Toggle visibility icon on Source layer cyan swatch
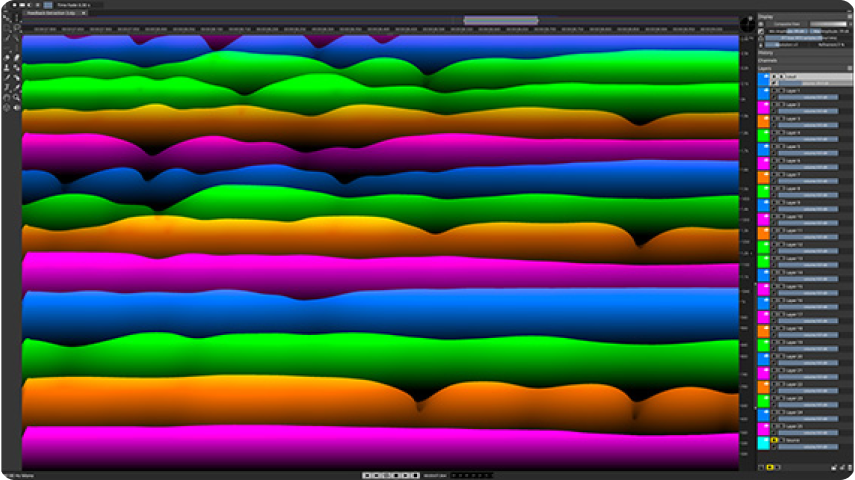The image size is (855, 480). point(766,439)
